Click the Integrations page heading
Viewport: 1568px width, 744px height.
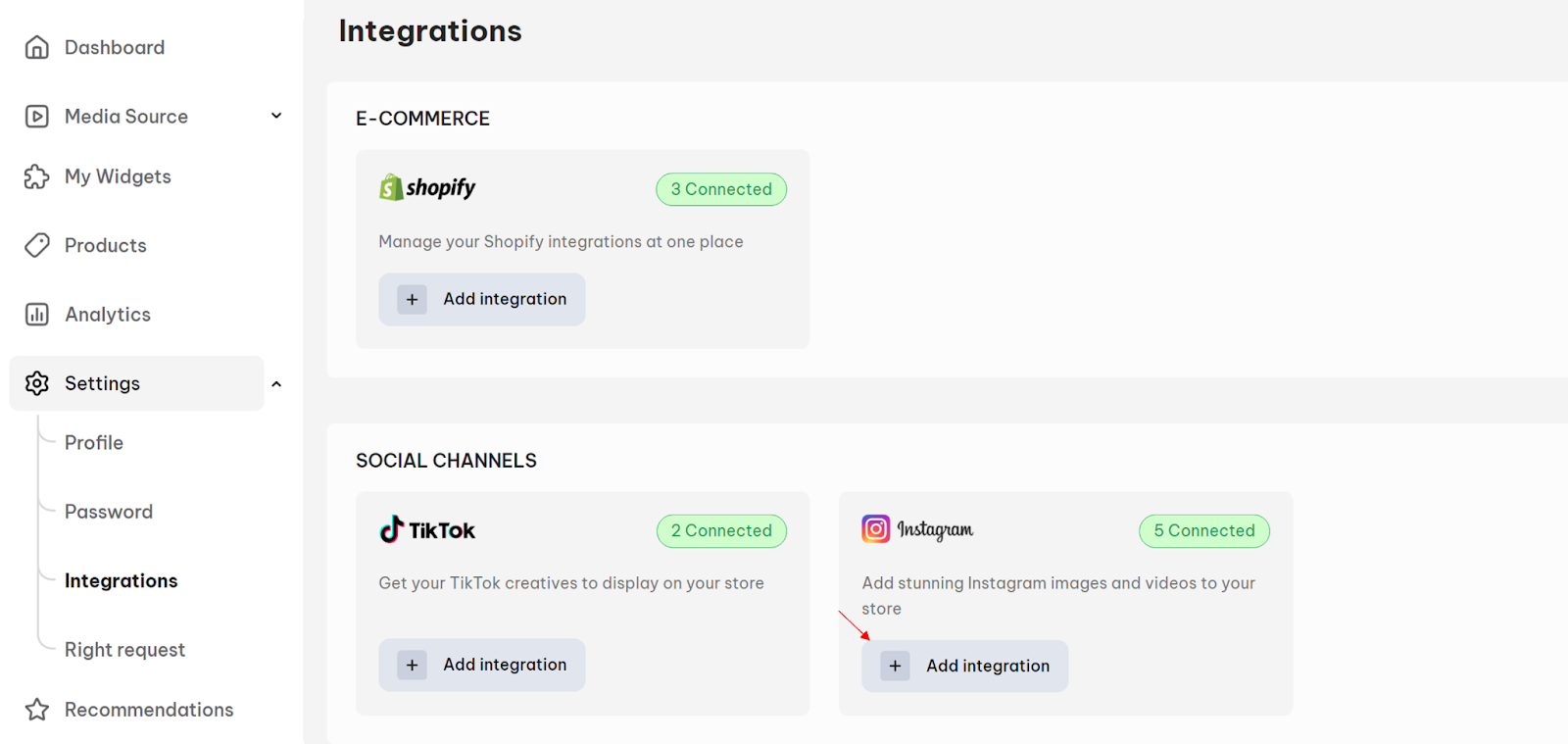(430, 31)
